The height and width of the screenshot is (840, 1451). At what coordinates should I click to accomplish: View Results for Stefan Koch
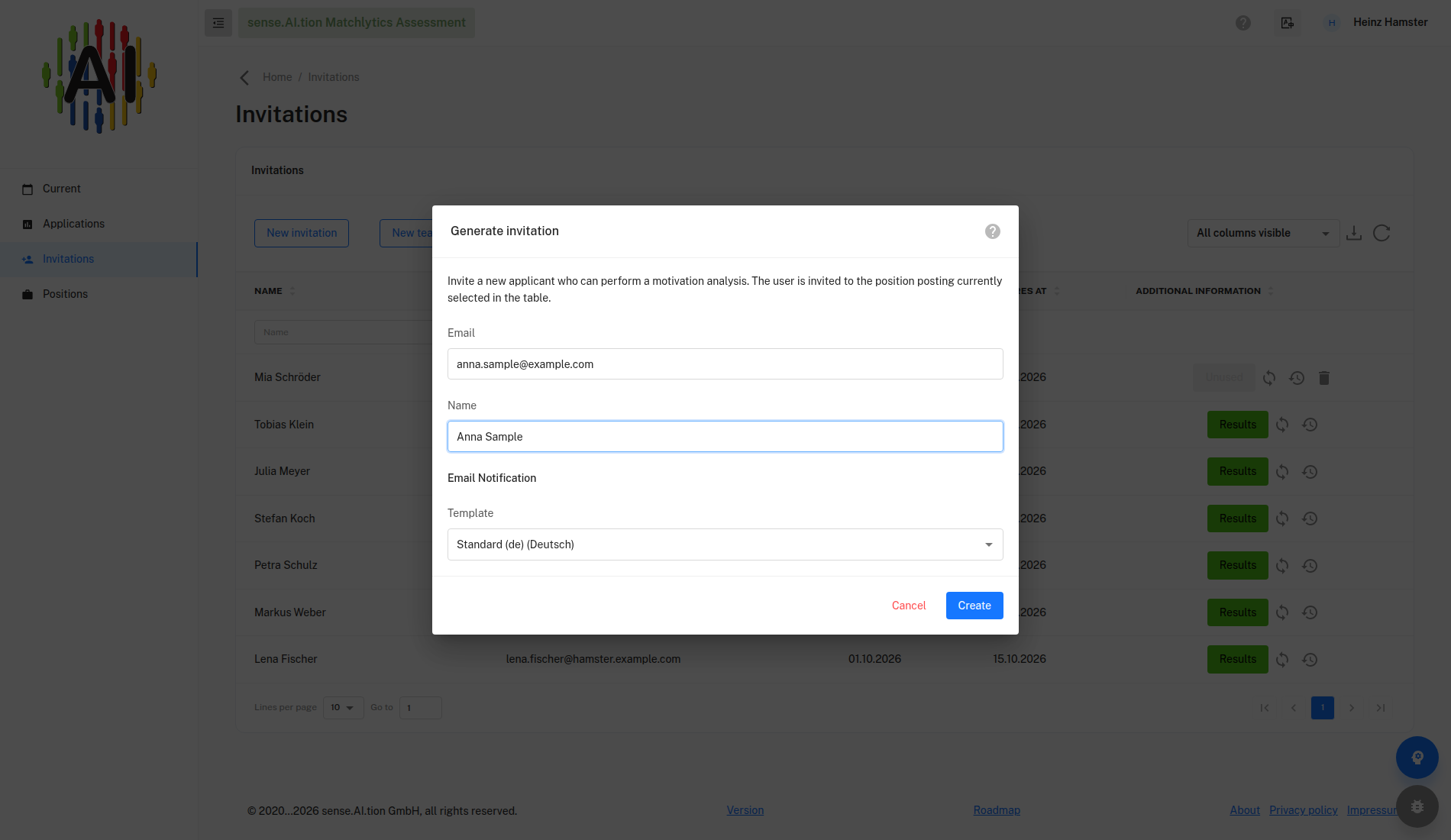(x=1237, y=519)
